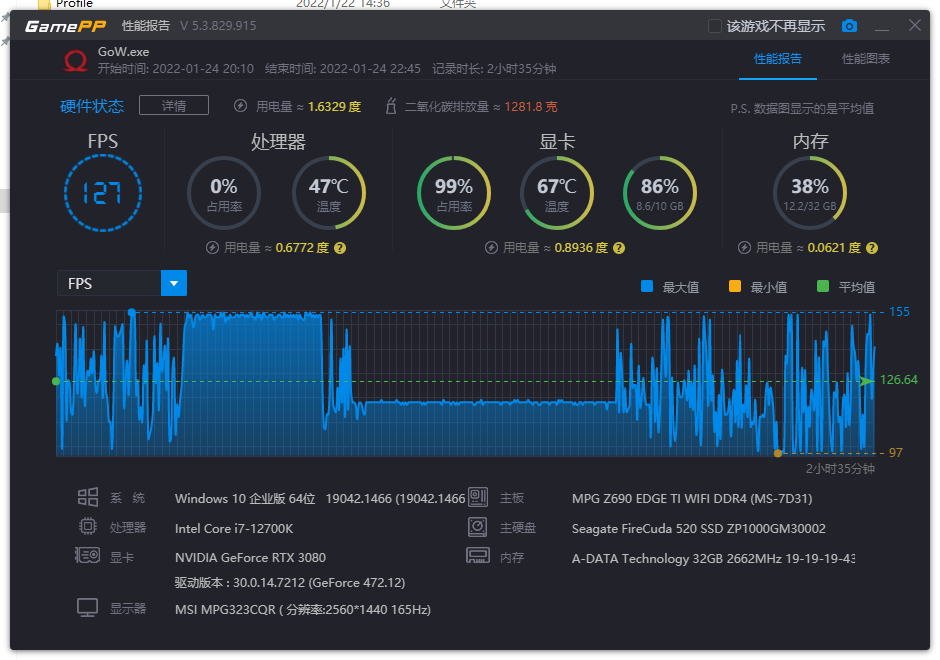Screen dimensions: 940x660
Task: Switch to the 性能报告 tab
Action: click(778, 59)
